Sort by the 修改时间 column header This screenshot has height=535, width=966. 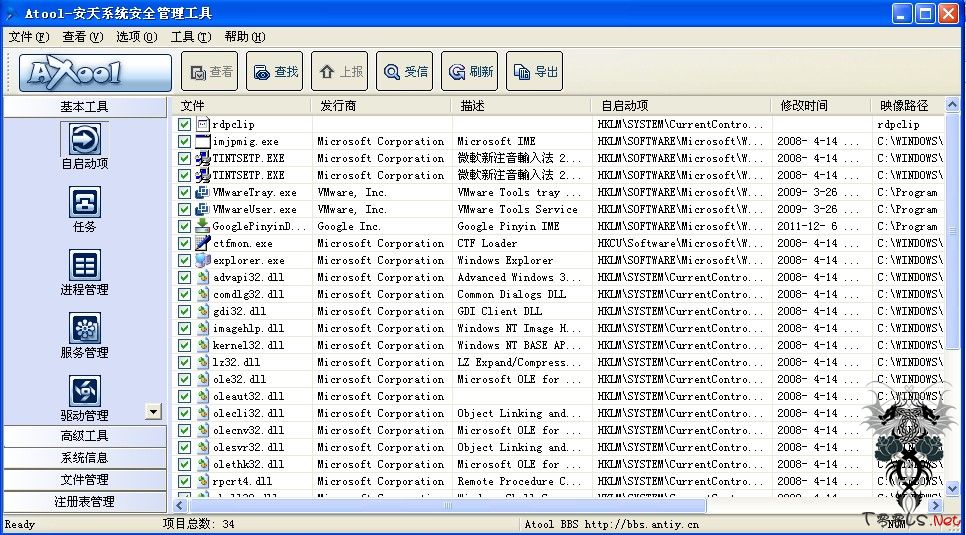click(822, 106)
